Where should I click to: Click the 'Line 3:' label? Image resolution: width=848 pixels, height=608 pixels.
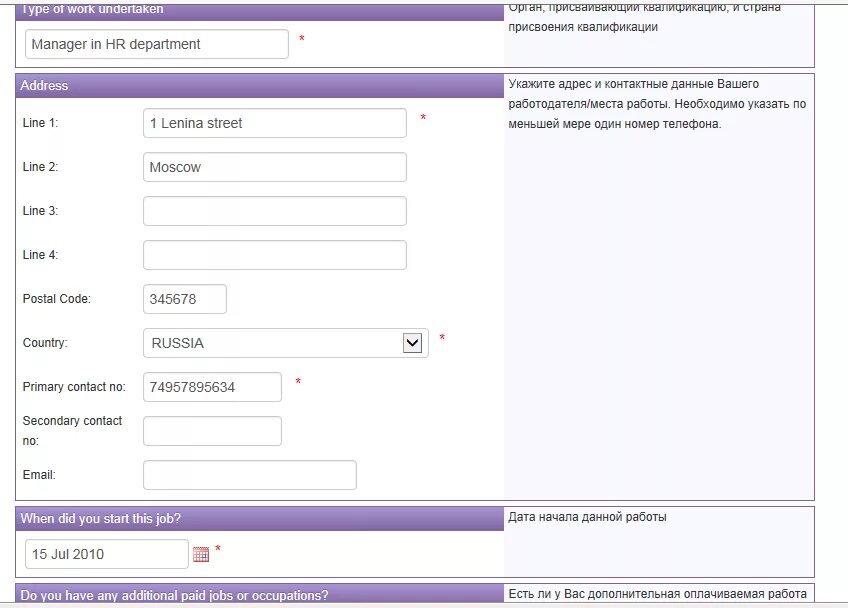[x=40, y=210]
